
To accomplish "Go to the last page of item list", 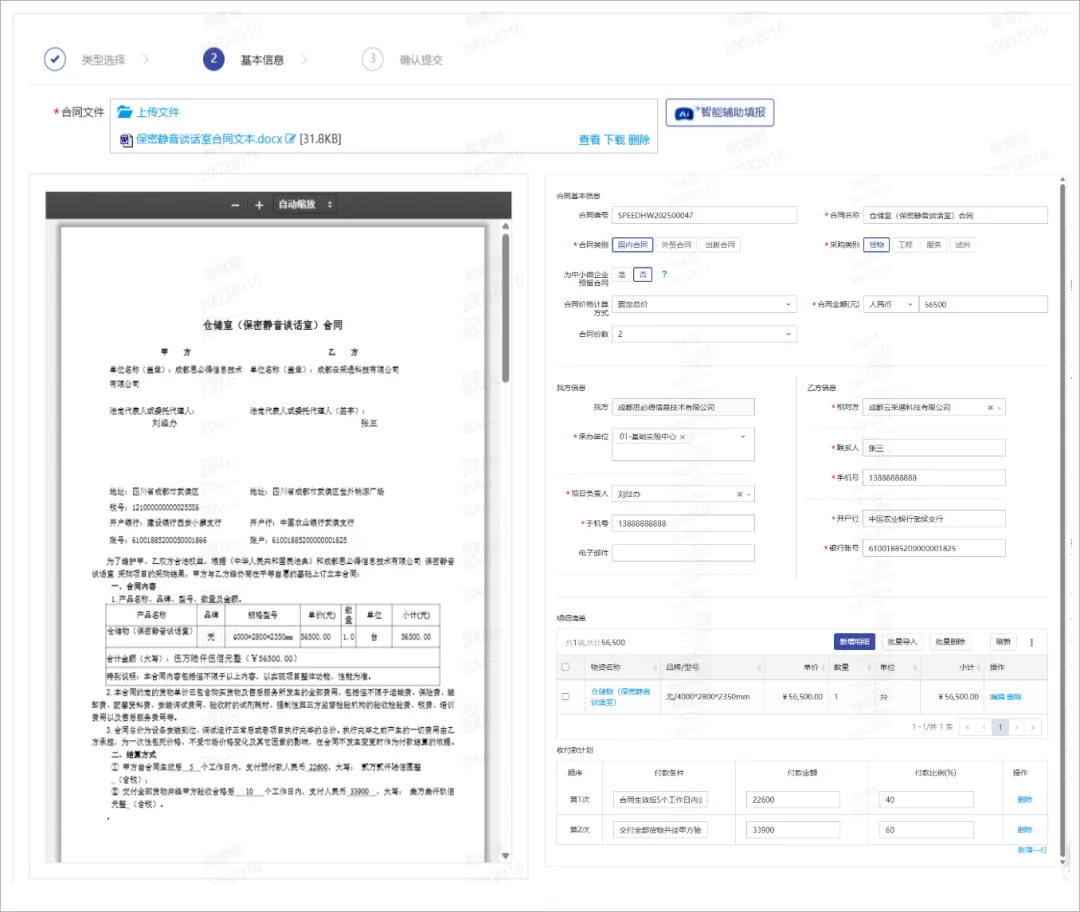I will point(1034,727).
